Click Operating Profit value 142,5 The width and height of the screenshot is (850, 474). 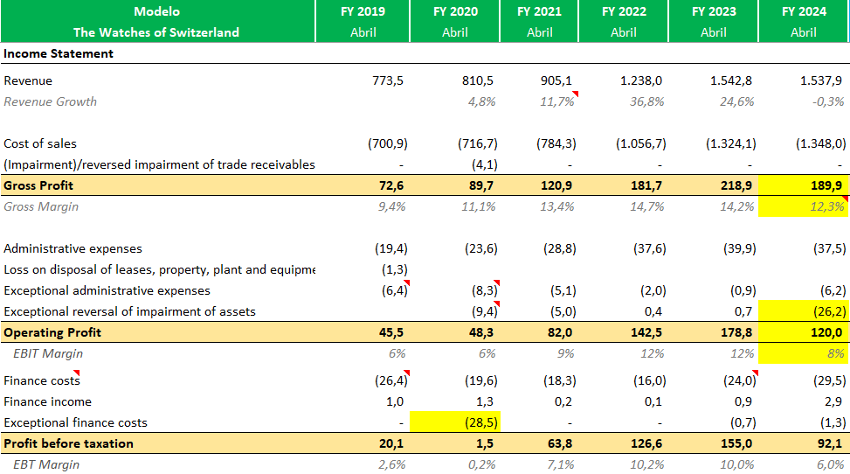pos(646,332)
